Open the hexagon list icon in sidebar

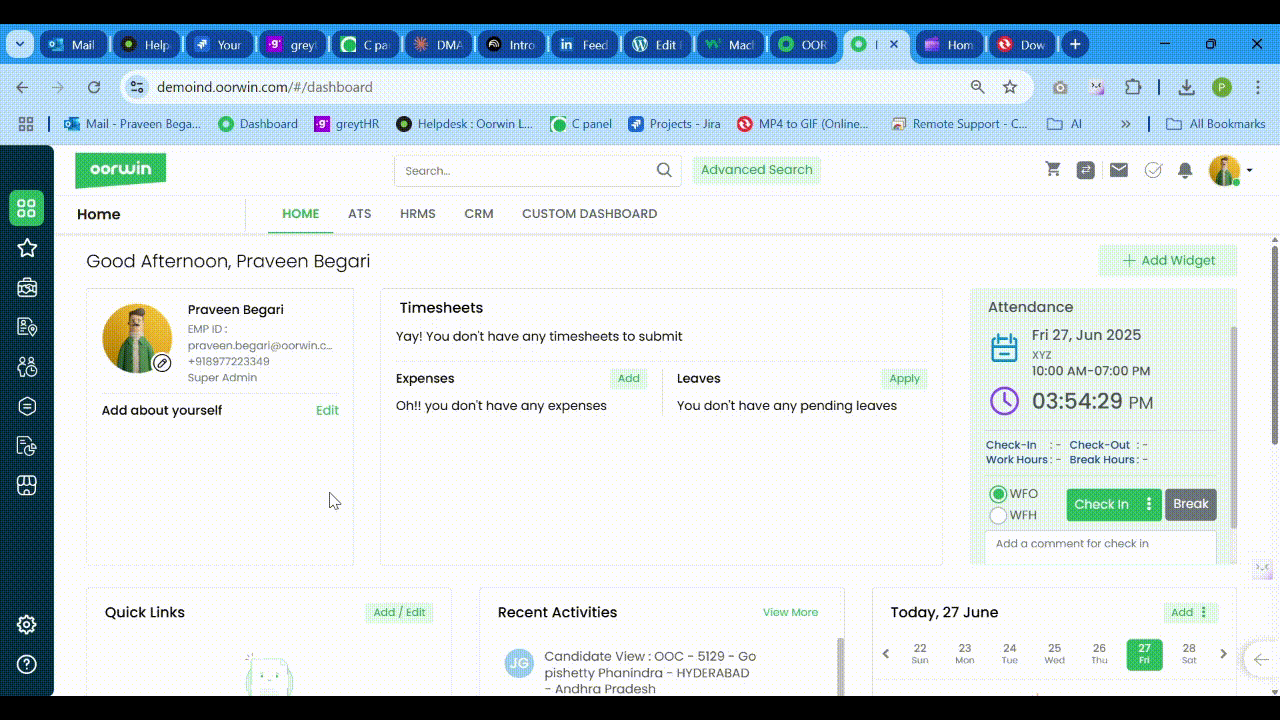point(27,406)
